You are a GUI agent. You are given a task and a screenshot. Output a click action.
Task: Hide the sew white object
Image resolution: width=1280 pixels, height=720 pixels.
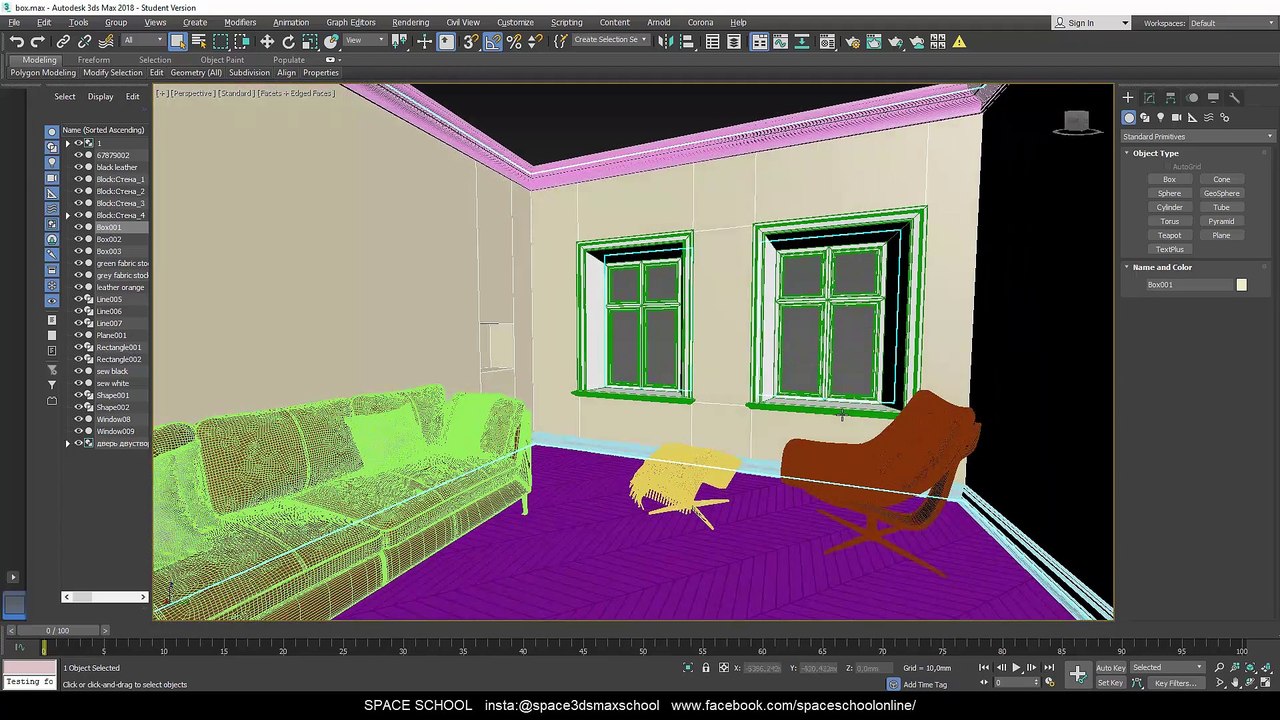(x=78, y=383)
